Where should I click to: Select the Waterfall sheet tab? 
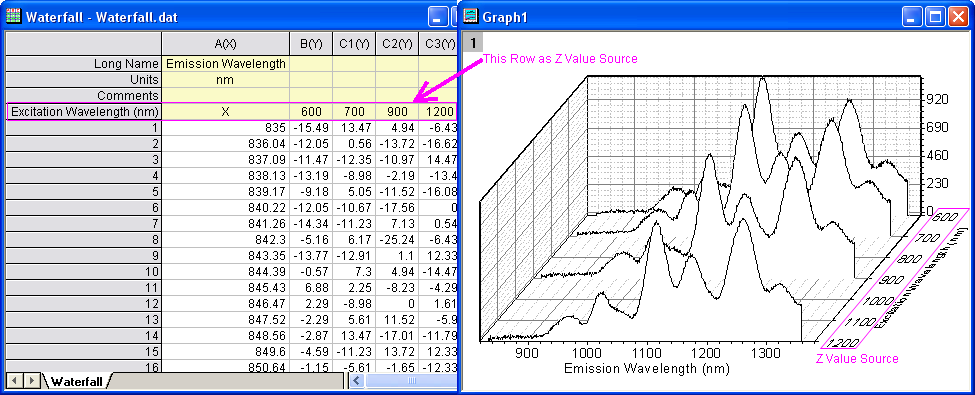(x=78, y=381)
